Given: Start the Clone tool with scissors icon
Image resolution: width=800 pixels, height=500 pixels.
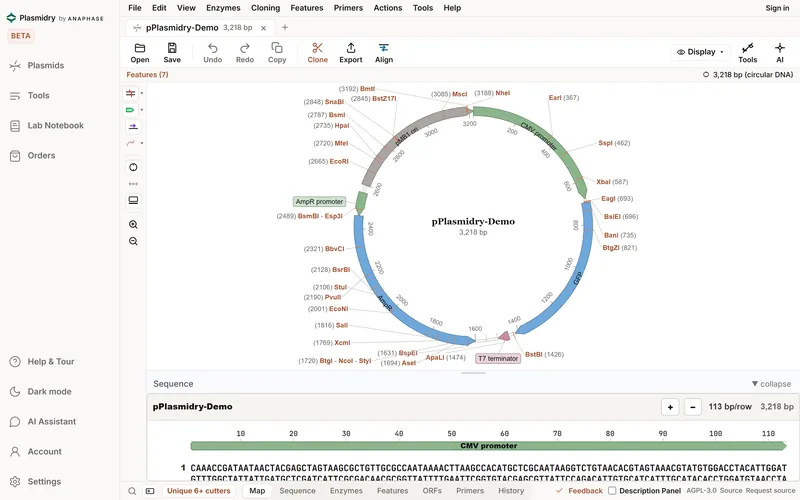Looking at the screenshot, I should click(x=317, y=53).
